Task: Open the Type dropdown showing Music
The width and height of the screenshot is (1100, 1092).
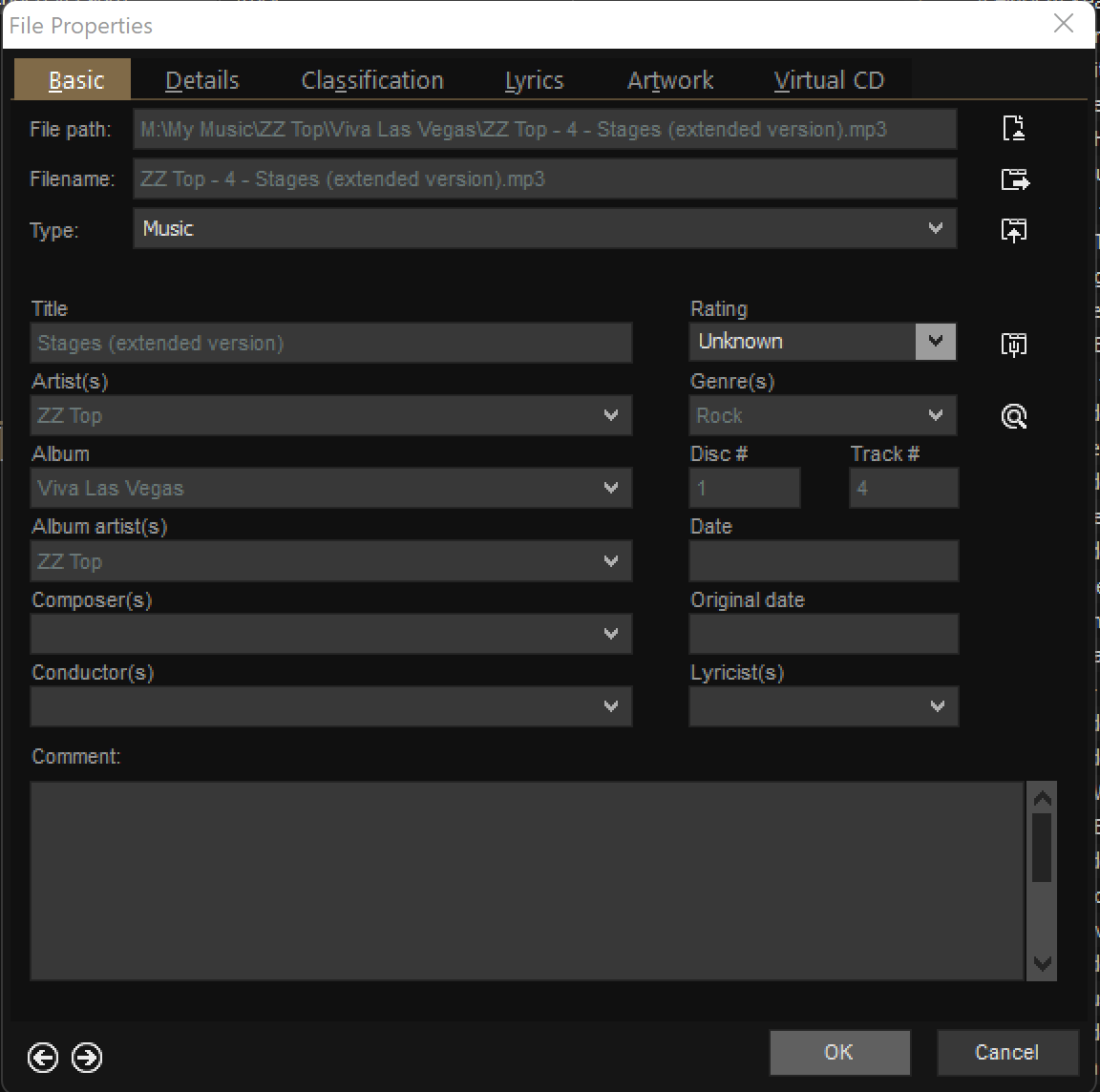Action: 935,228
